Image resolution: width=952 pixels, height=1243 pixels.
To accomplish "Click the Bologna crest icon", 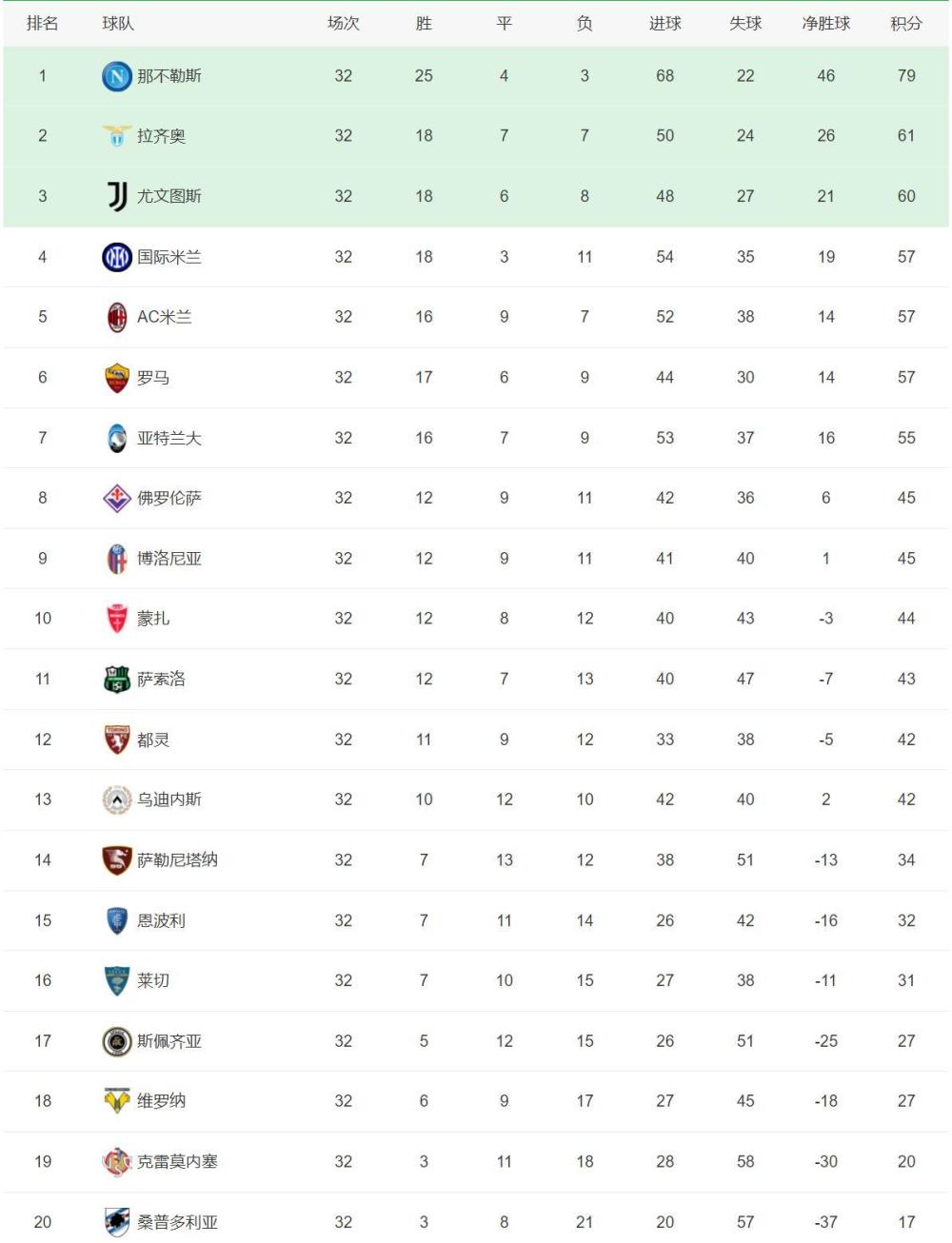I will (117, 559).
